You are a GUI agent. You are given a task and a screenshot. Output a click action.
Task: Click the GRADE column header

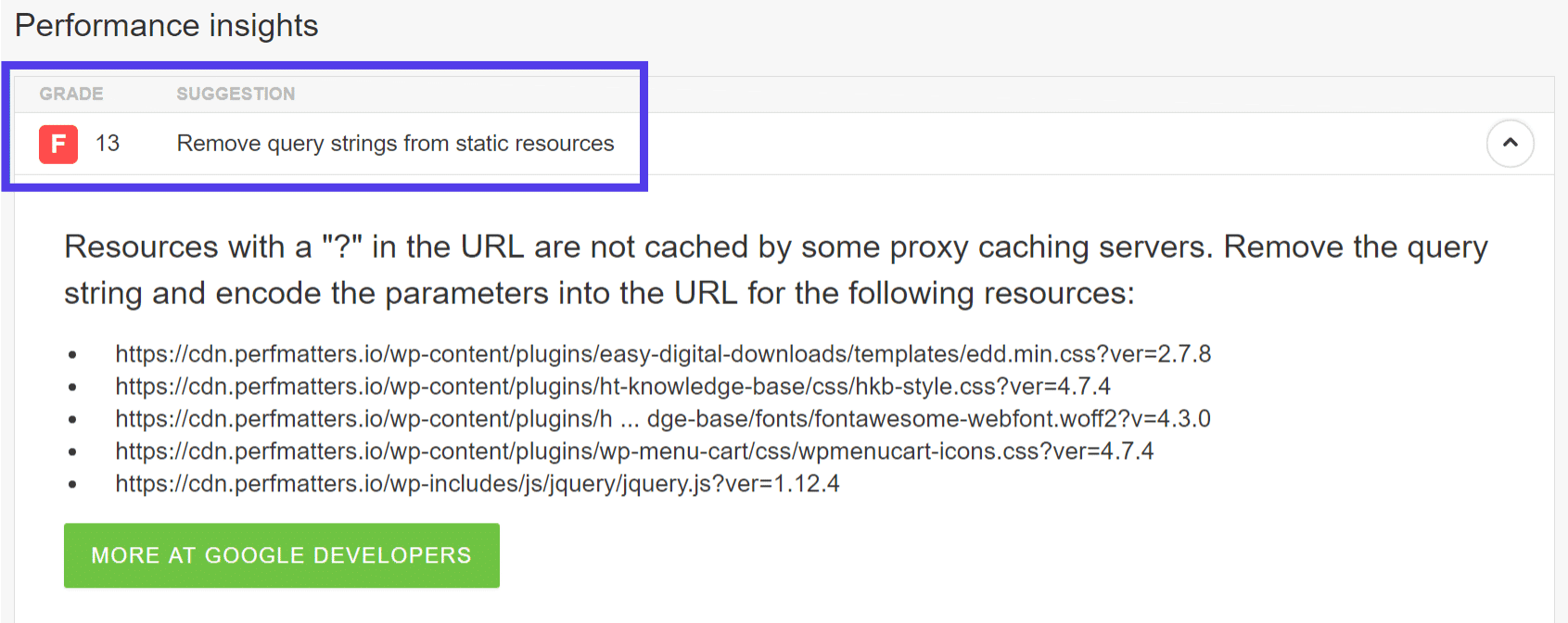(x=70, y=93)
